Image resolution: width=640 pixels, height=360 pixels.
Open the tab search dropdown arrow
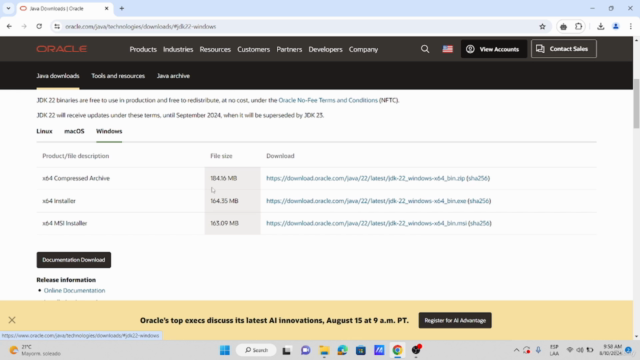pyautogui.click(x=8, y=8)
